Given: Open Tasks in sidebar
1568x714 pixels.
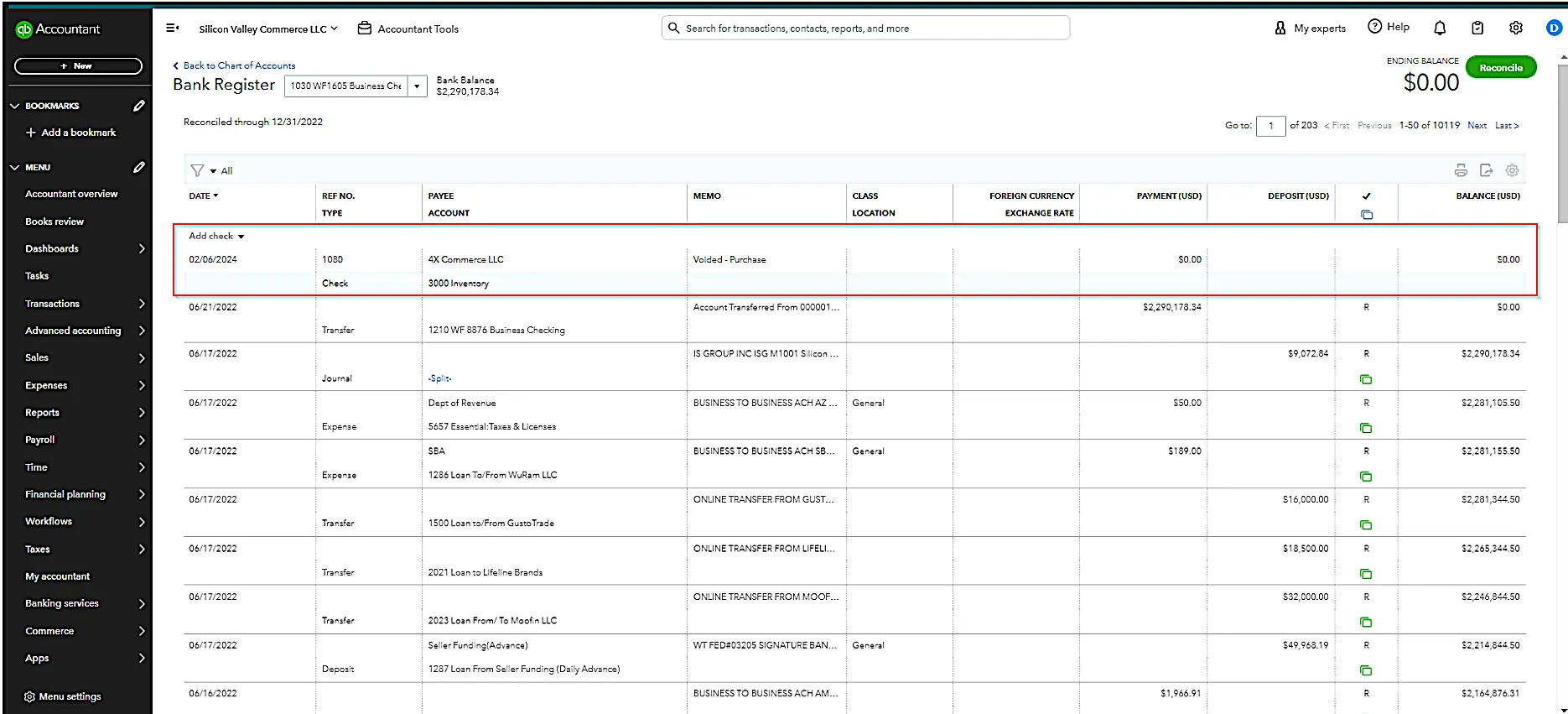Looking at the screenshot, I should click(37, 276).
